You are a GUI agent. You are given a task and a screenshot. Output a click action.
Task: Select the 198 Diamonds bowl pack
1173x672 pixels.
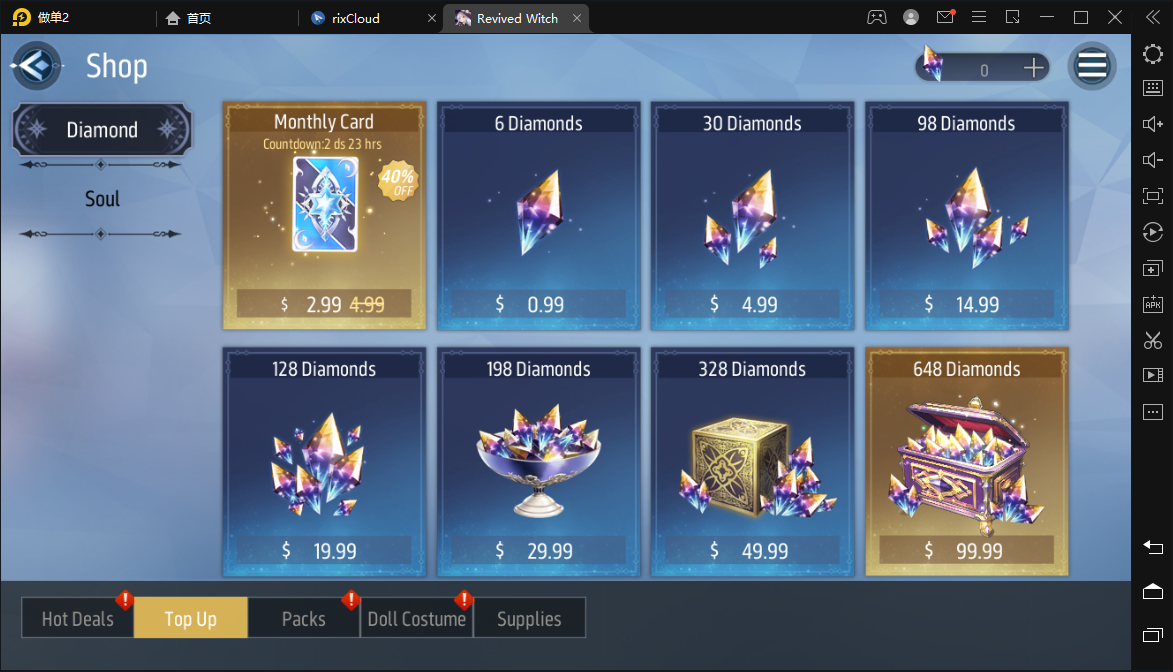point(539,461)
